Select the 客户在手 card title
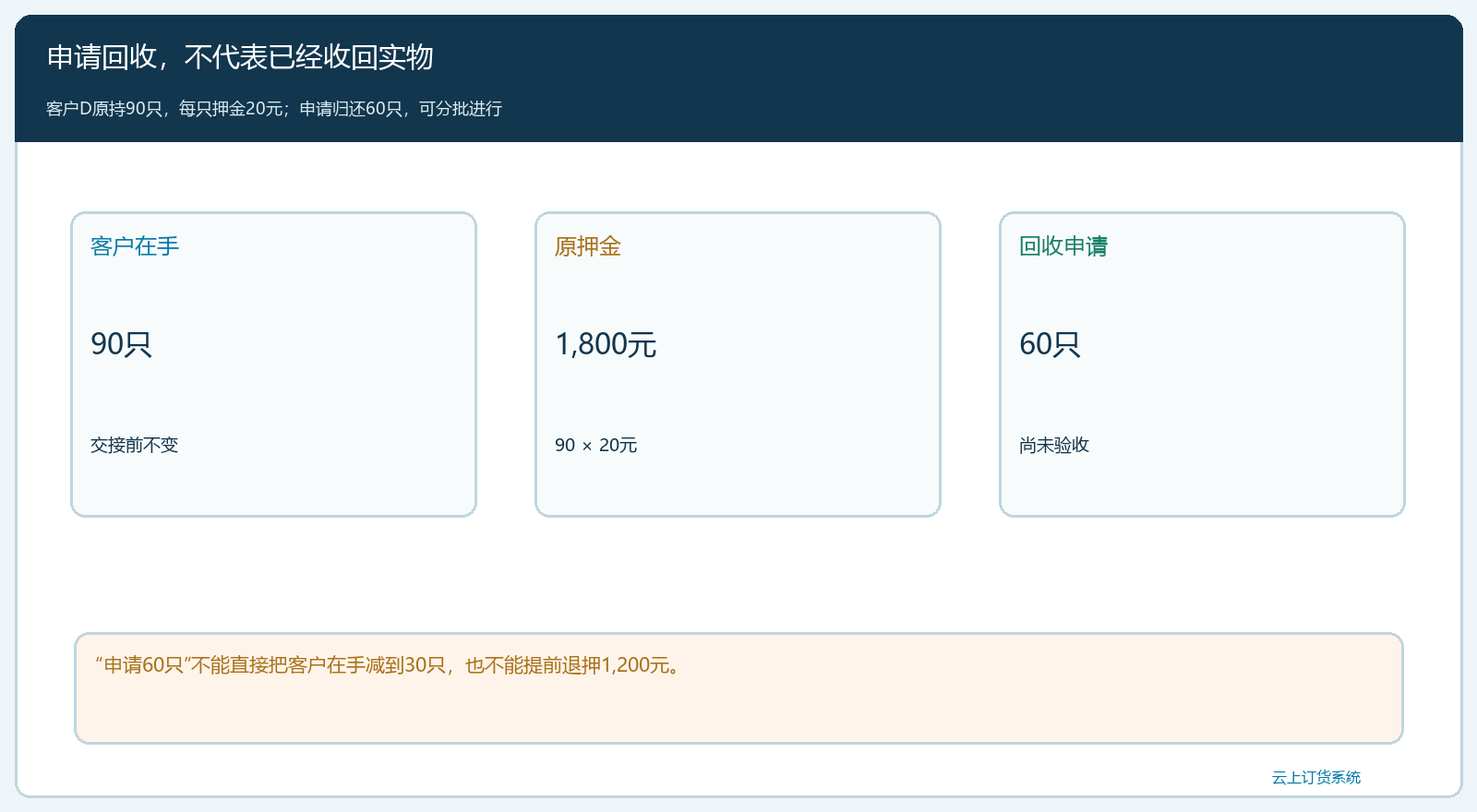This screenshot has height=812, width=1477. click(x=135, y=246)
